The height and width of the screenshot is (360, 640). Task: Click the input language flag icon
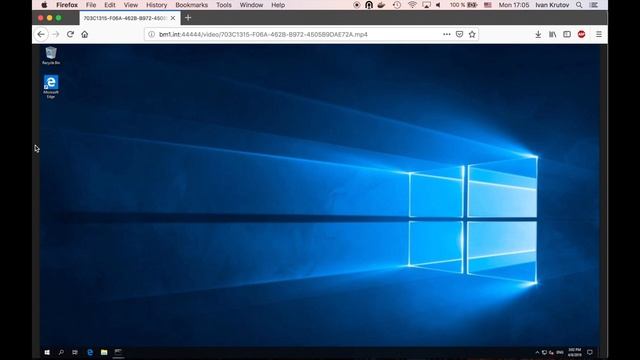click(x=488, y=5)
